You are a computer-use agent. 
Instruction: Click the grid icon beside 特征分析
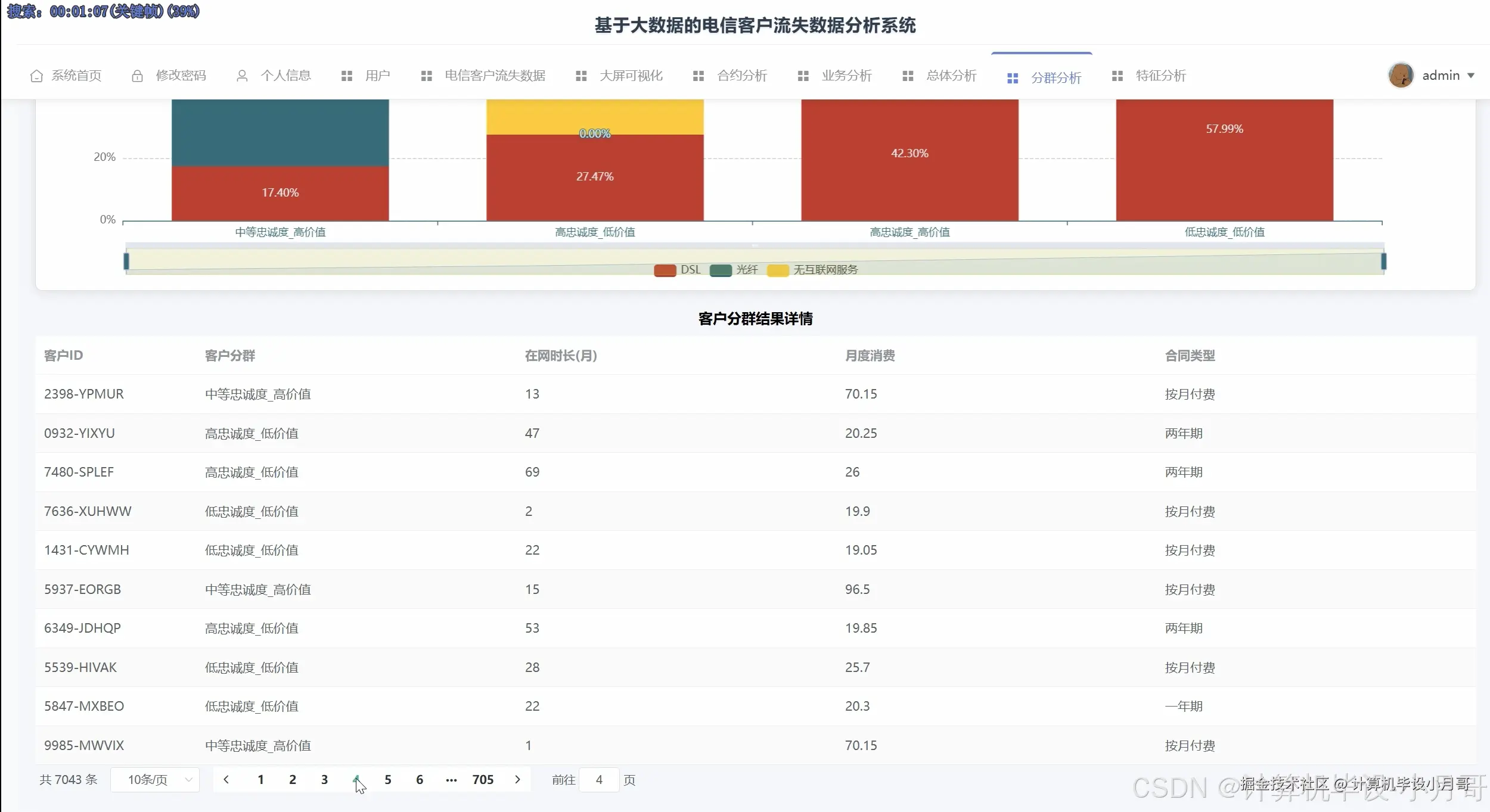tap(1117, 76)
